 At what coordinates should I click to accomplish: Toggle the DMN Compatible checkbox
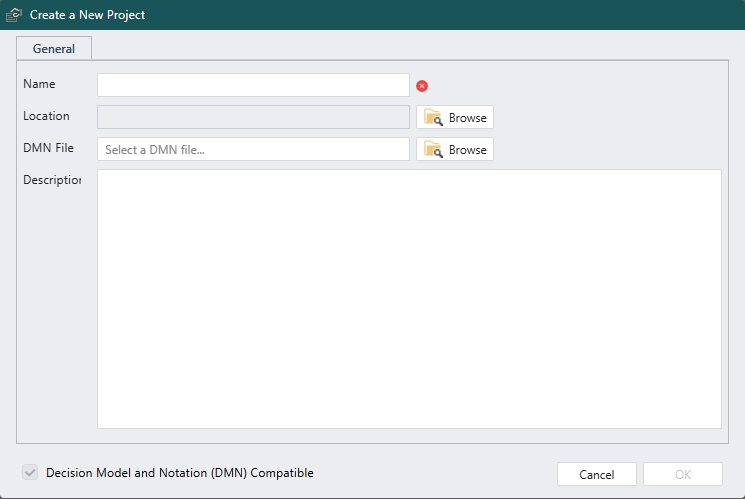pyautogui.click(x=30, y=472)
